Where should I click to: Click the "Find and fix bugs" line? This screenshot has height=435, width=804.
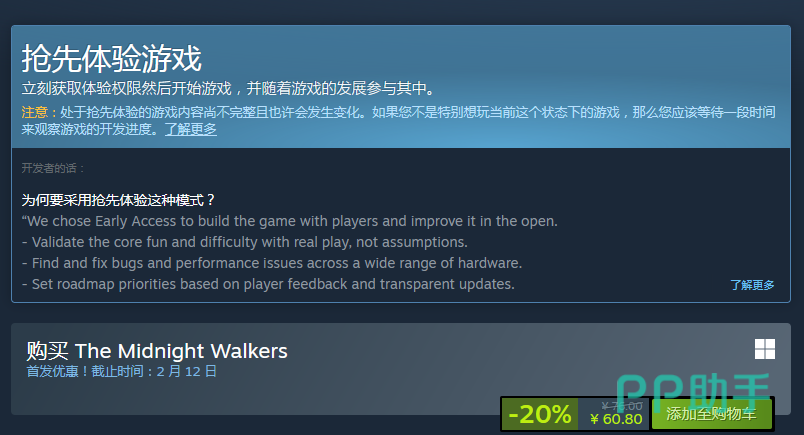tap(272, 263)
